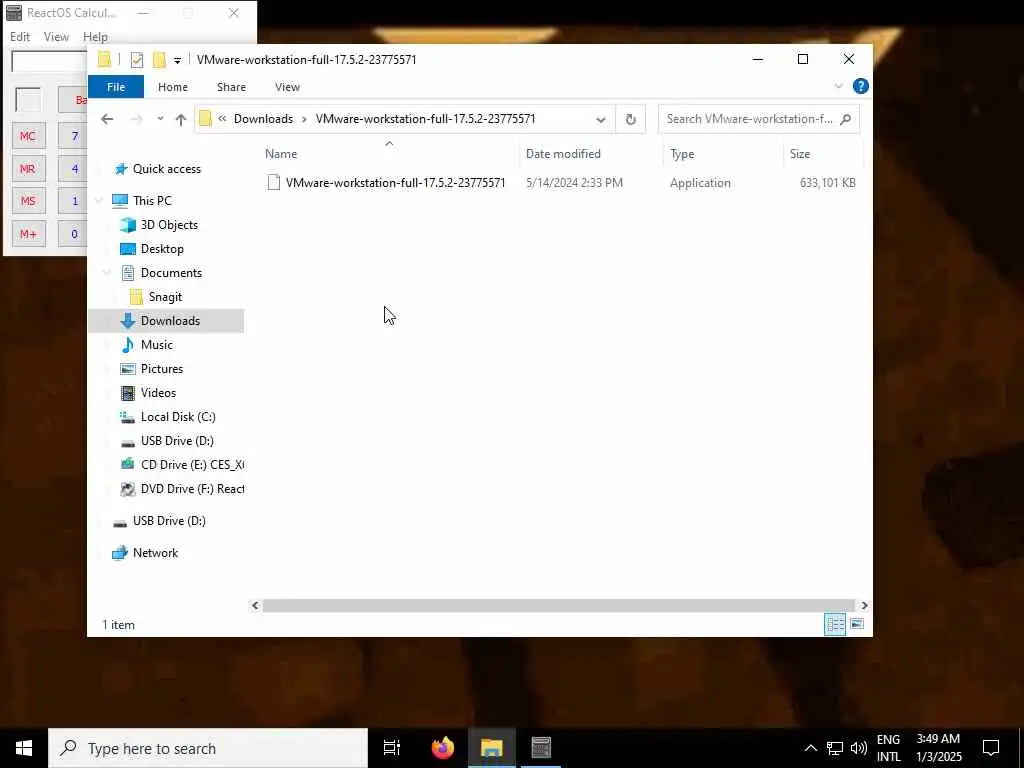Click Downloads in the address breadcrumb
The image size is (1024, 768).
click(x=263, y=119)
